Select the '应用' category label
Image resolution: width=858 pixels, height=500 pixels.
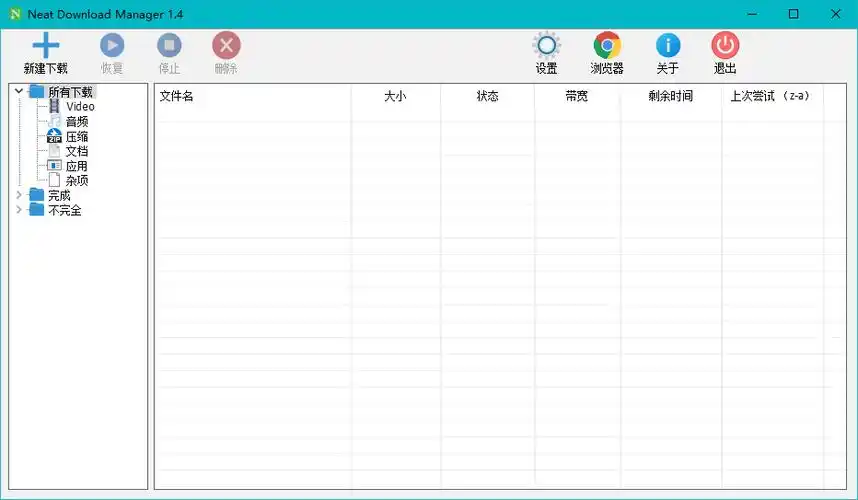point(77,166)
